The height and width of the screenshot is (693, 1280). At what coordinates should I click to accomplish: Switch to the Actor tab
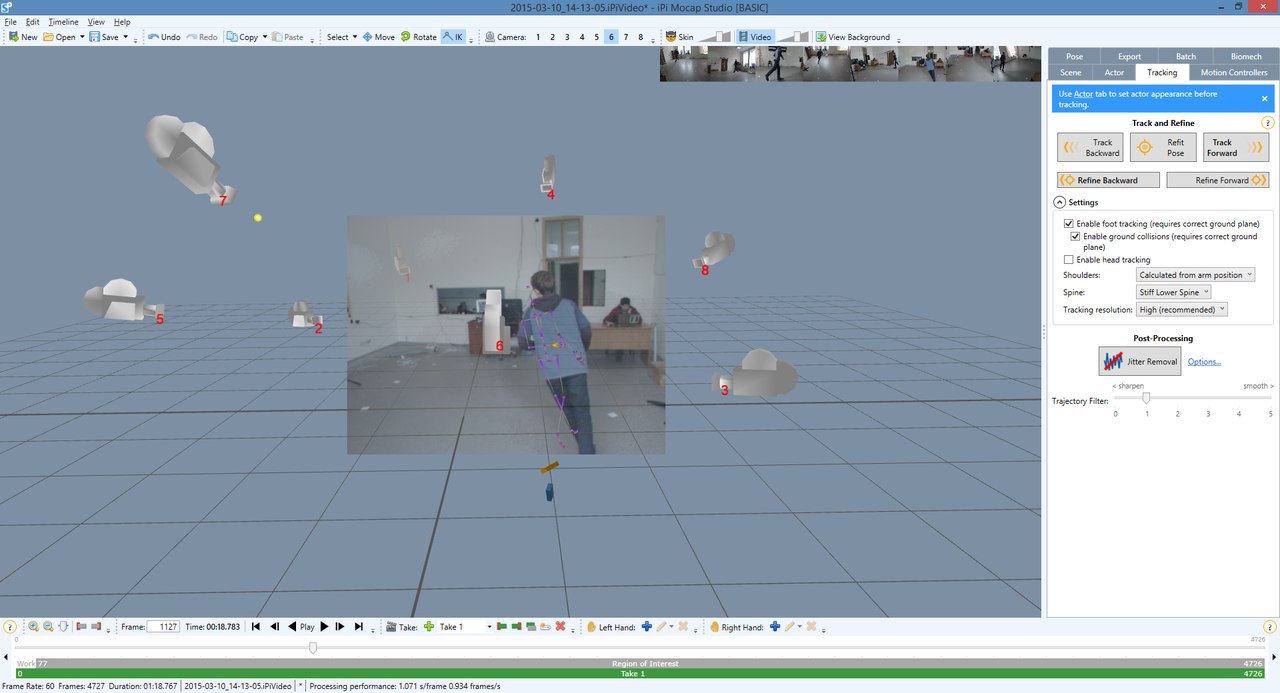point(1114,72)
